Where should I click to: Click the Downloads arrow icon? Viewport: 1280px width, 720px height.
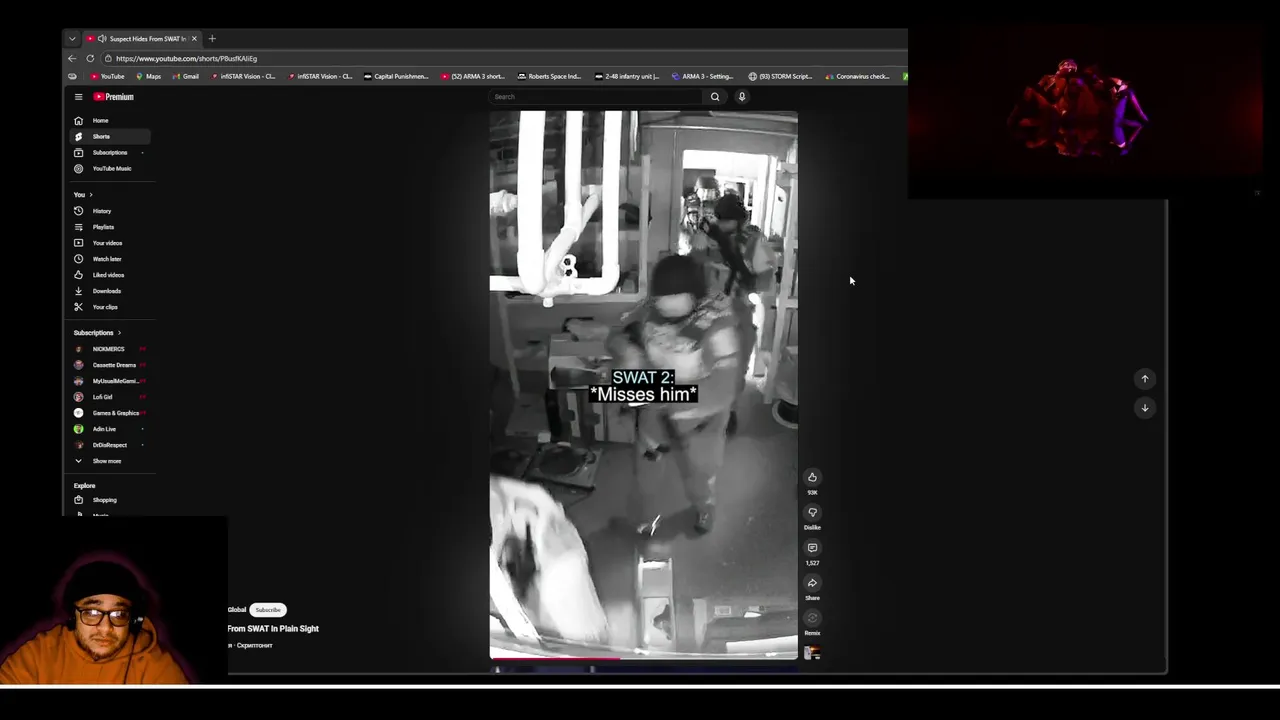pos(78,291)
